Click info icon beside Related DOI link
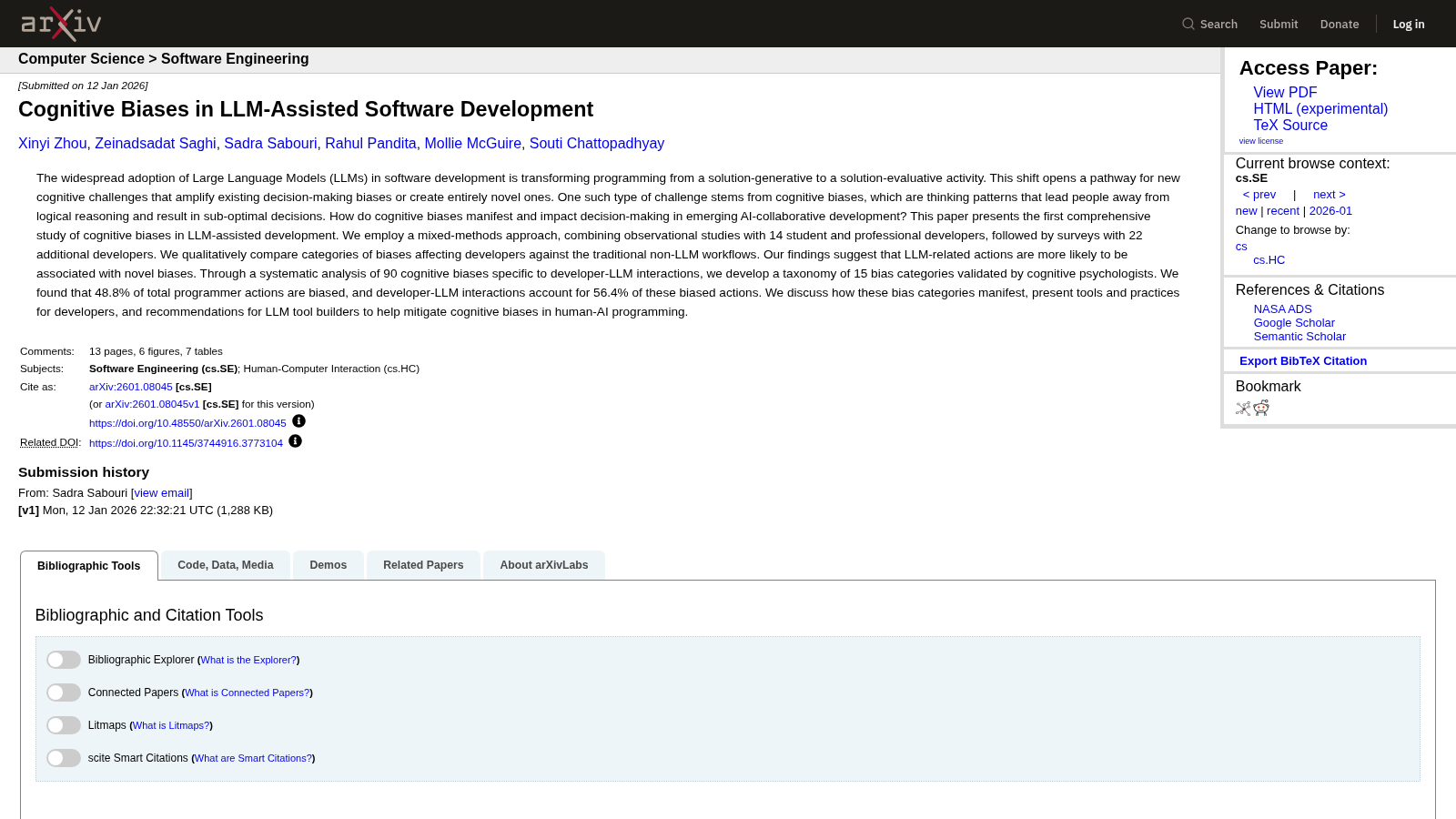1456x819 pixels. tap(295, 441)
